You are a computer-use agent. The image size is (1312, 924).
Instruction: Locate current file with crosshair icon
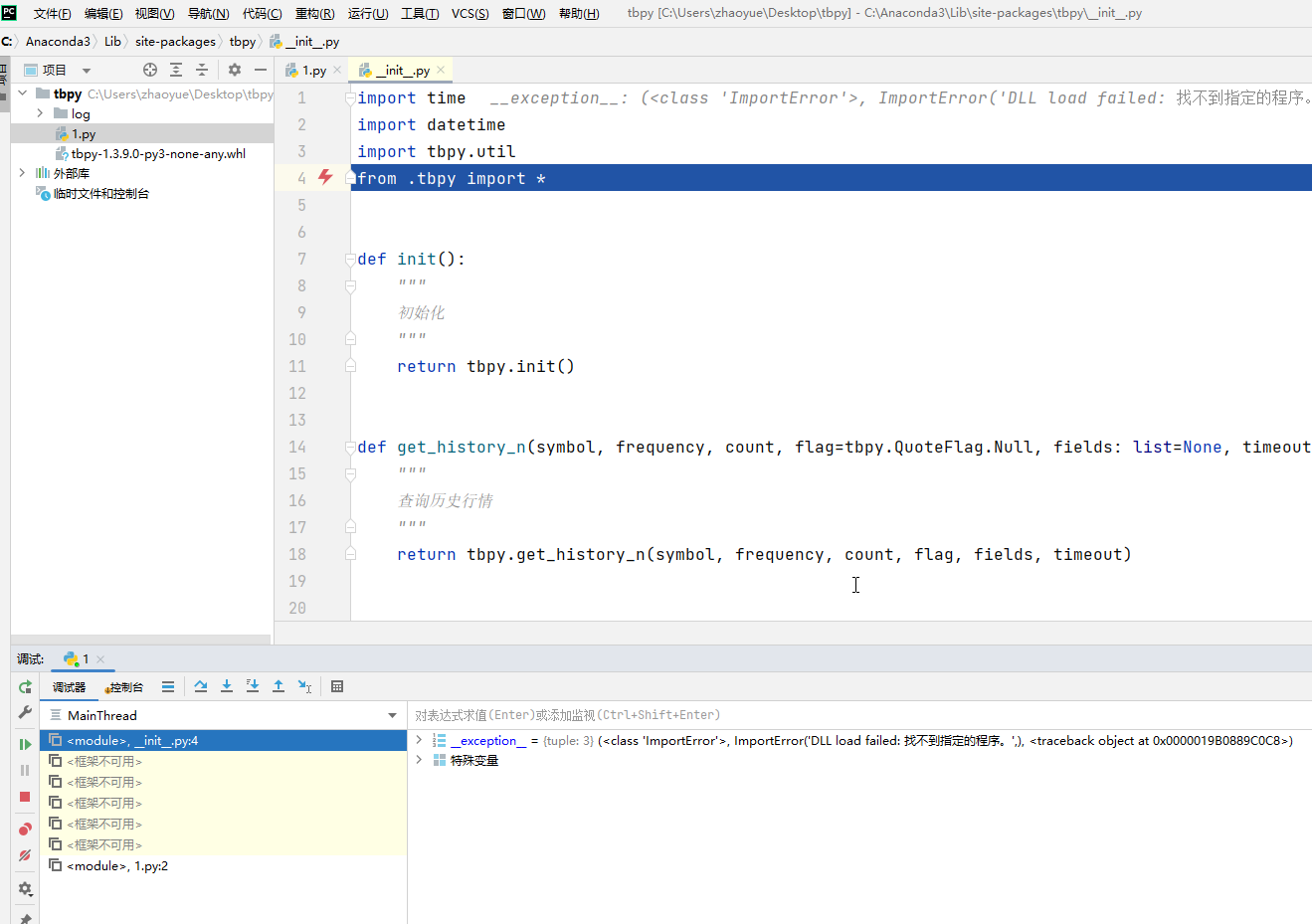(150, 70)
